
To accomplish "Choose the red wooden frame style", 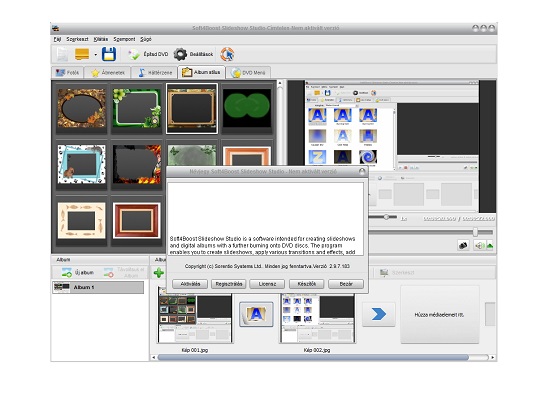I will click(137, 220).
